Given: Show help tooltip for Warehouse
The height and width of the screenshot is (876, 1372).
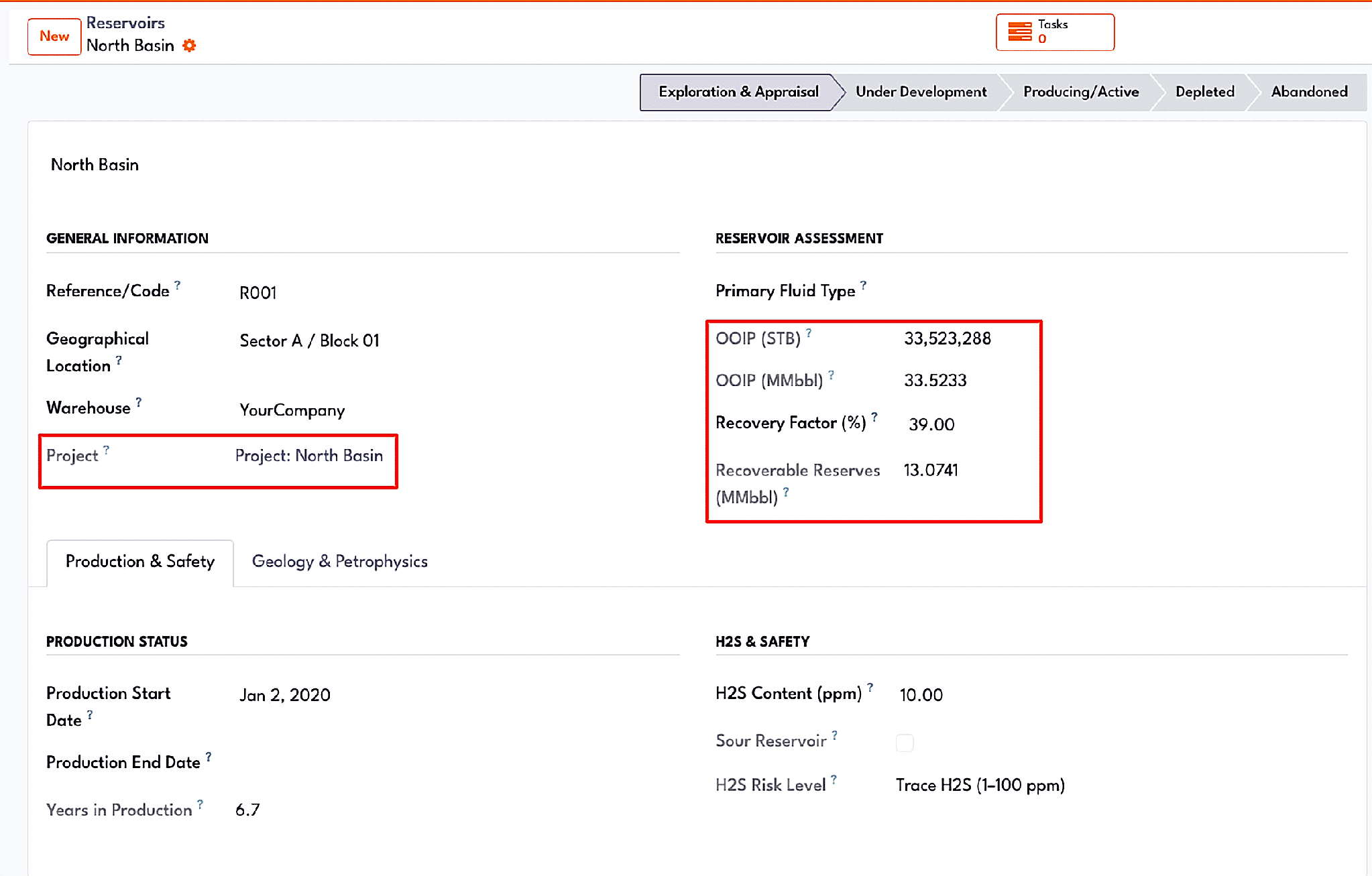Looking at the screenshot, I should [x=138, y=402].
